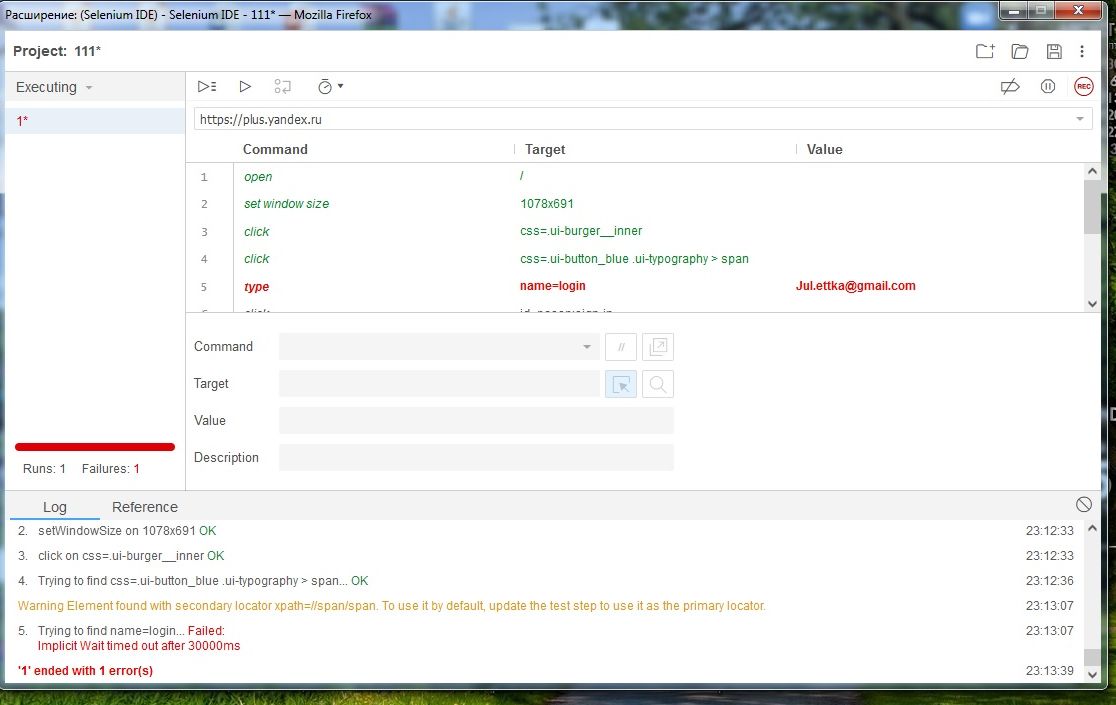Image resolution: width=1116 pixels, height=705 pixels.
Task: Switch to the Log tab
Action: point(55,507)
